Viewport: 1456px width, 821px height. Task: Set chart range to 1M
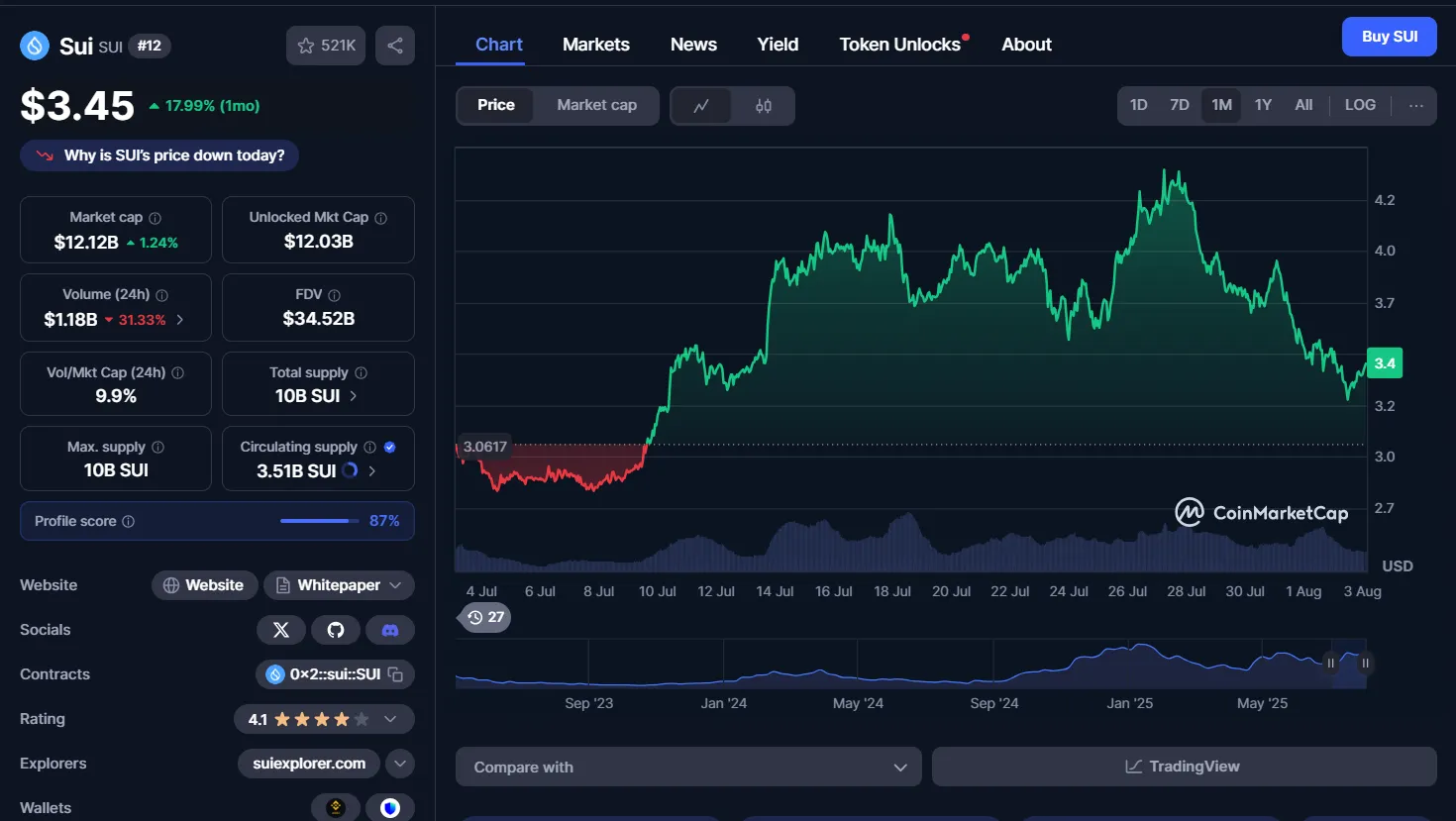click(1221, 106)
